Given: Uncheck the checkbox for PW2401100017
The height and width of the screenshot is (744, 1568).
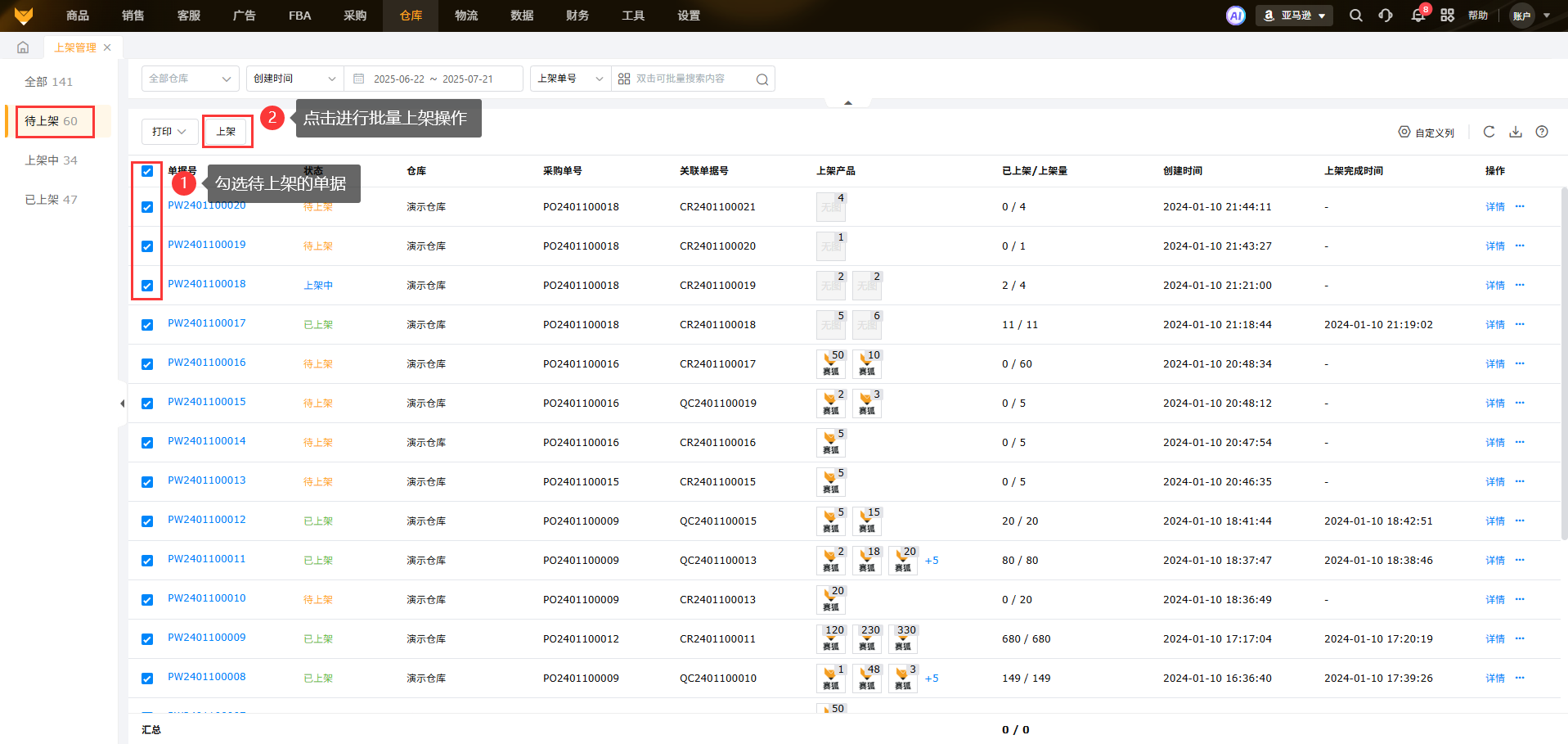Looking at the screenshot, I should (147, 325).
